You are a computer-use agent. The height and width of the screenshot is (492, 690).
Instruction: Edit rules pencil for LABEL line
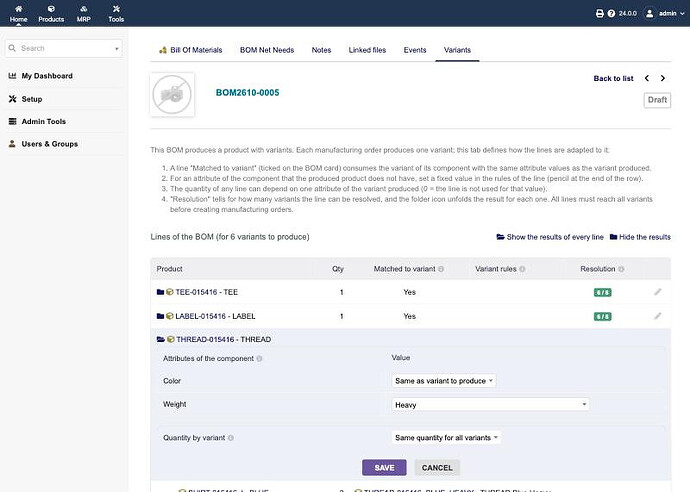pyautogui.click(x=657, y=316)
